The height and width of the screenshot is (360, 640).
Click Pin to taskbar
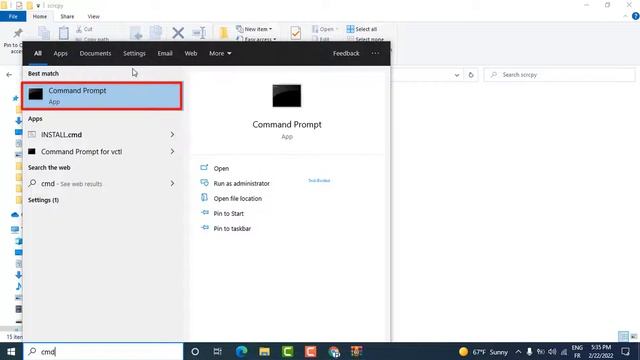pyautogui.click(x=232, y=229)
